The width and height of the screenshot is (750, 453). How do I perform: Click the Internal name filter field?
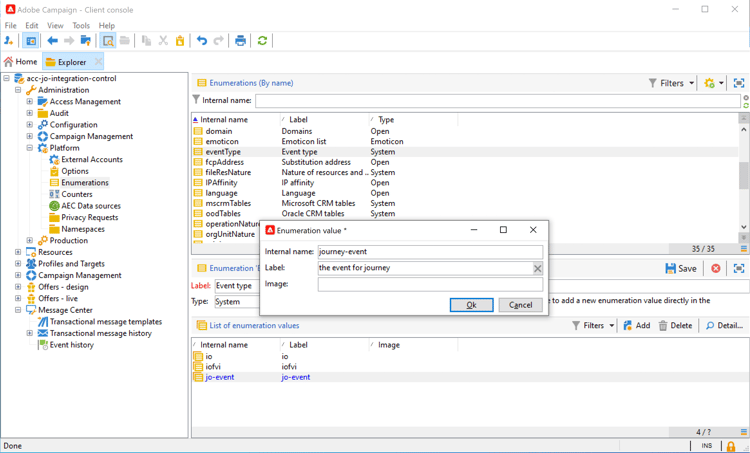[x=497, y=100]
